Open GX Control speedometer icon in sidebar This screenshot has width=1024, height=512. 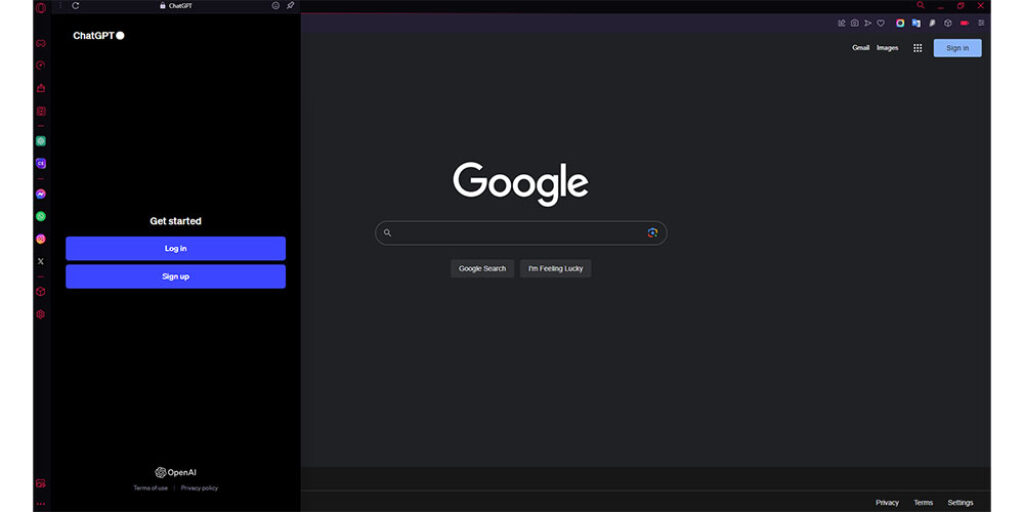pyautogui.click(x=40, y=65)
